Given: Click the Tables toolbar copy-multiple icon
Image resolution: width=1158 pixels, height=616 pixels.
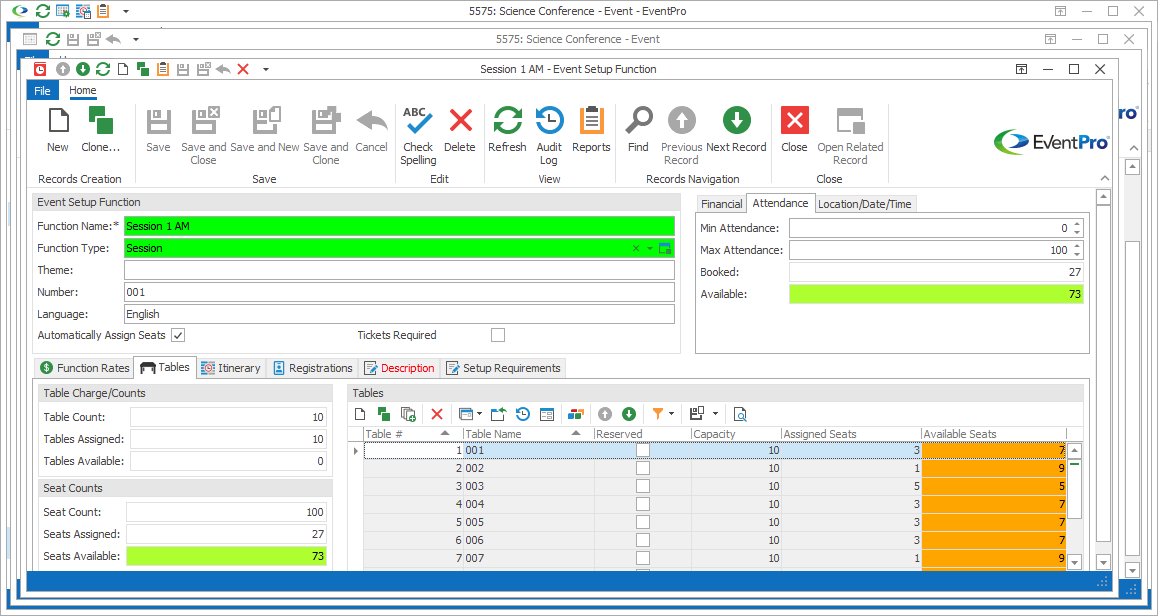Looking at the screenshot, I should click(408, 414).
